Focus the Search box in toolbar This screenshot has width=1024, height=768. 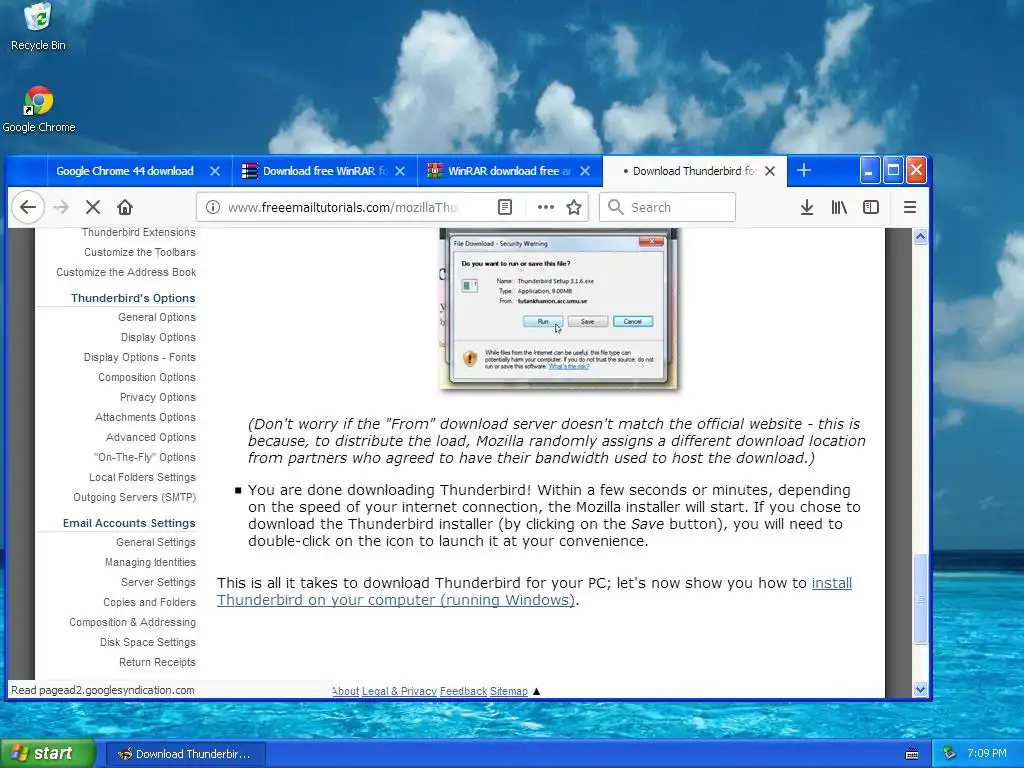point(667,208)
